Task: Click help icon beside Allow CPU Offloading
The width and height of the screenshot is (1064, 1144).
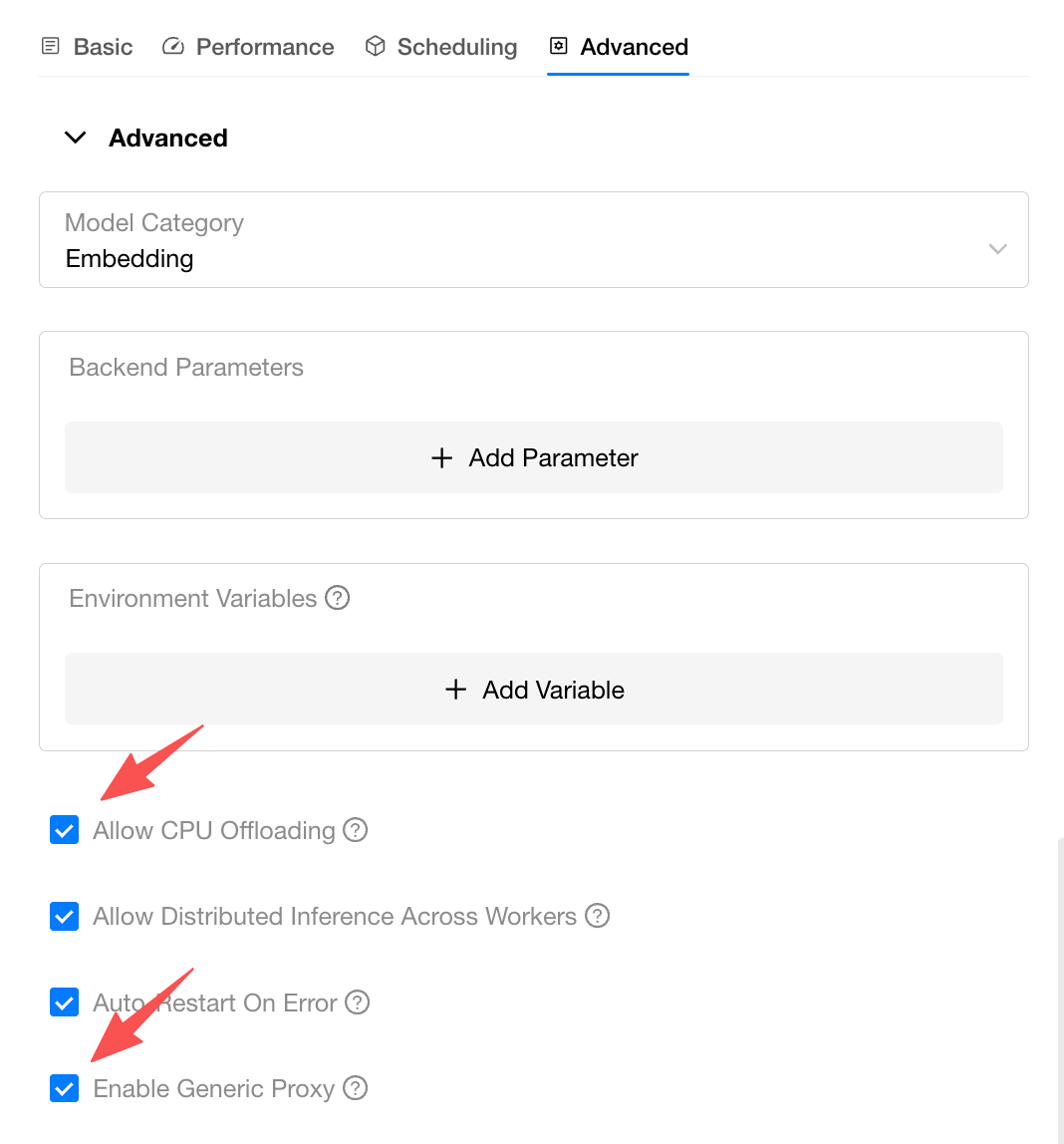Action: point(356,830)
